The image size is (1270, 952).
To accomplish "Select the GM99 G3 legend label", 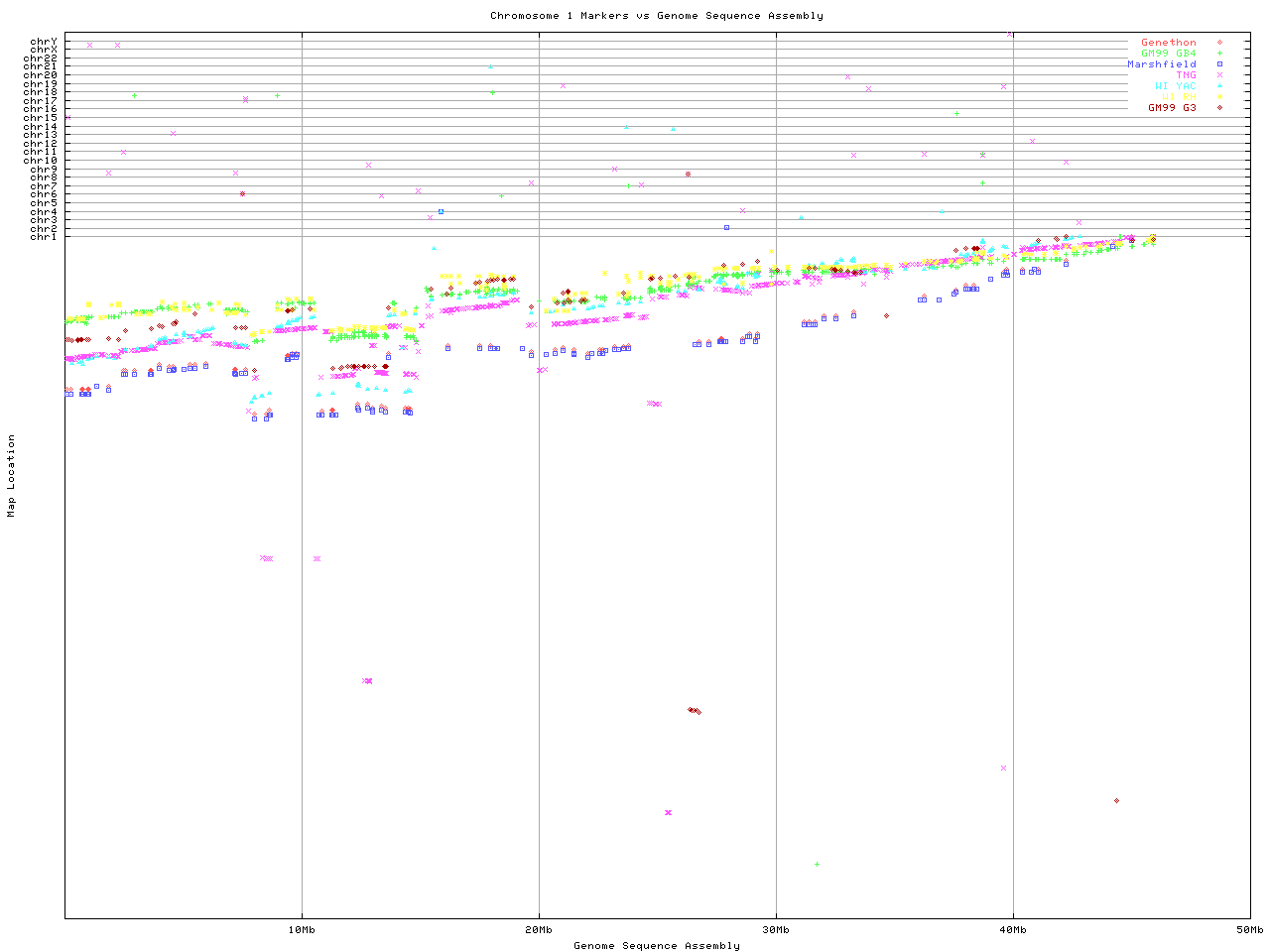I will 1172,108.
